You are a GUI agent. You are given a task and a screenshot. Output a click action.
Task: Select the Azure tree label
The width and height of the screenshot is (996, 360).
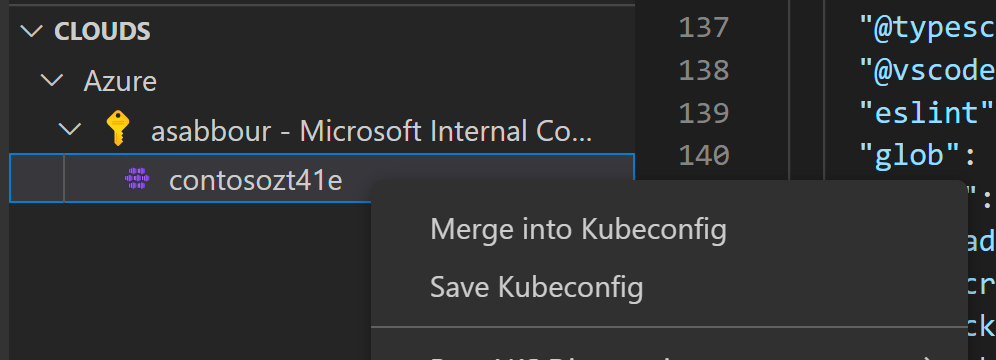[120, 81]
